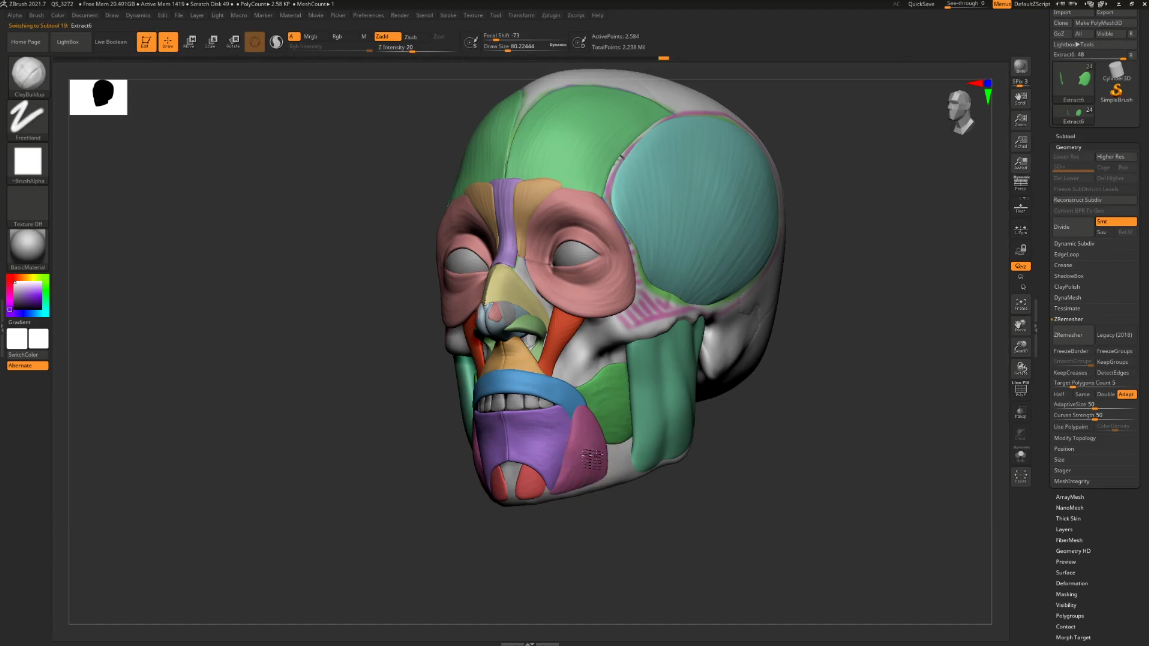Open the FreeHand stroke picker
Screen dimensions: 1149x646
click(x=28, y=120)
